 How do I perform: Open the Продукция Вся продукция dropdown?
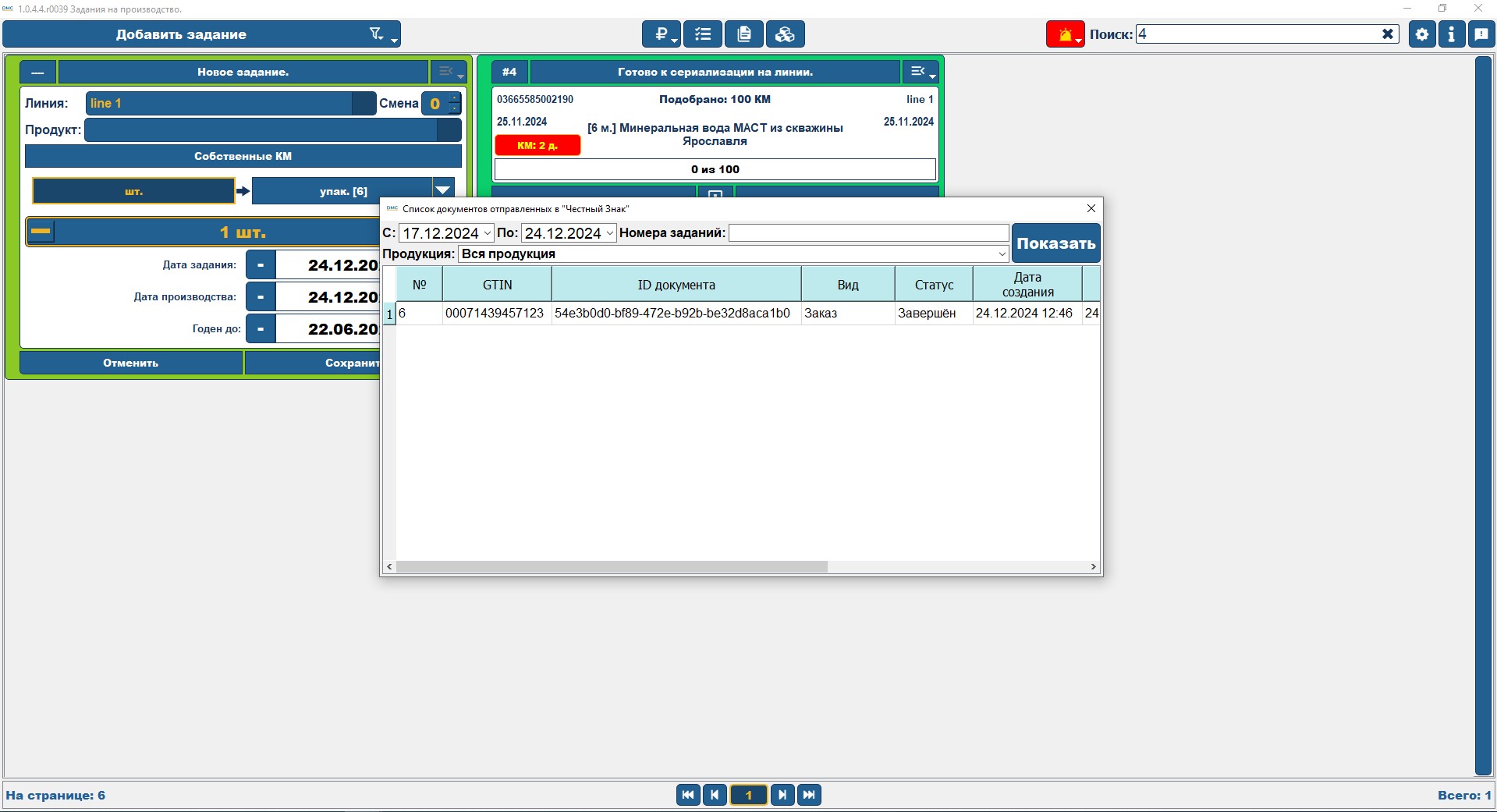pos(734,254)
